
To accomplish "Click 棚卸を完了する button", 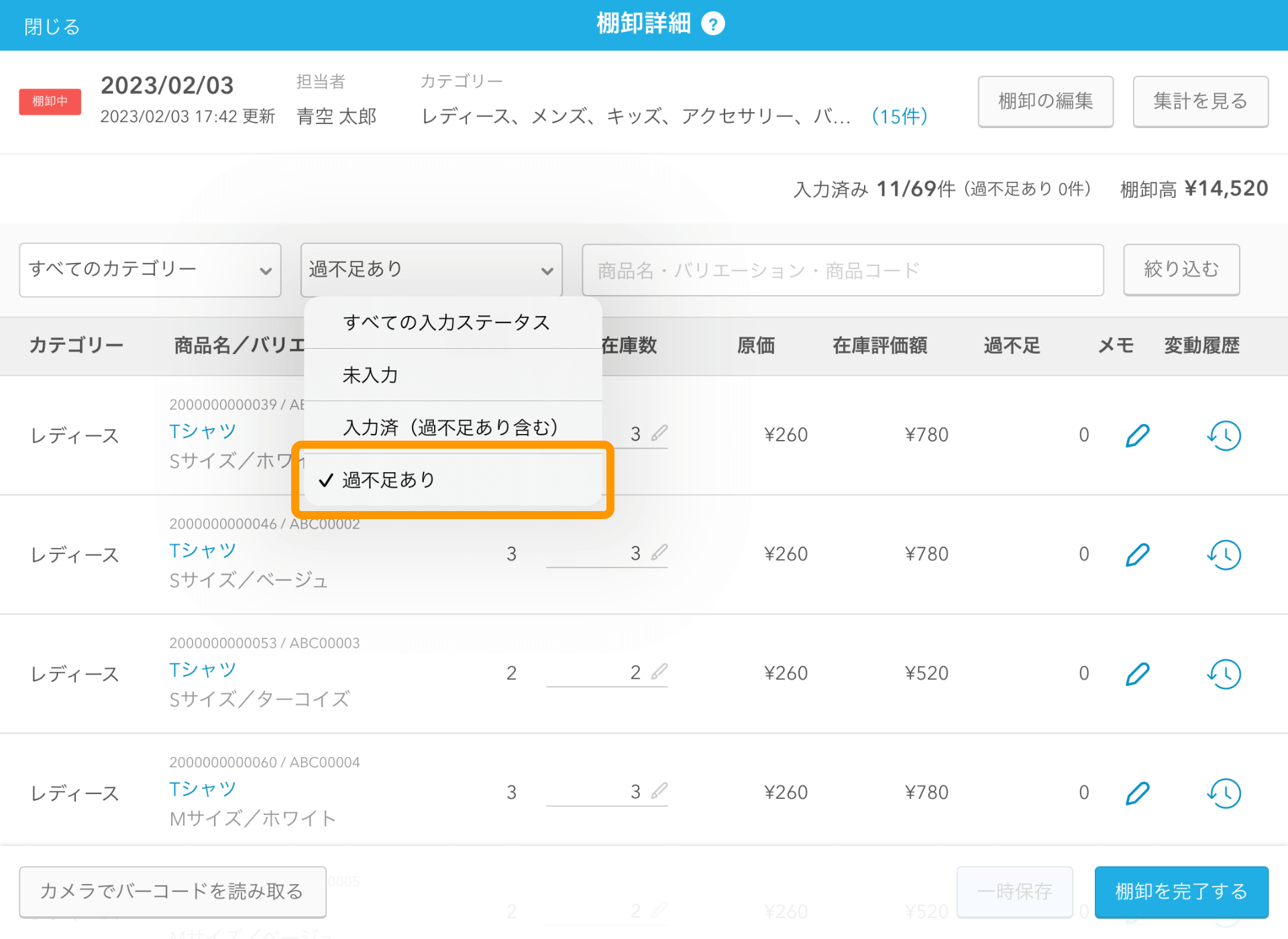I will click(x=1181, y=891).
